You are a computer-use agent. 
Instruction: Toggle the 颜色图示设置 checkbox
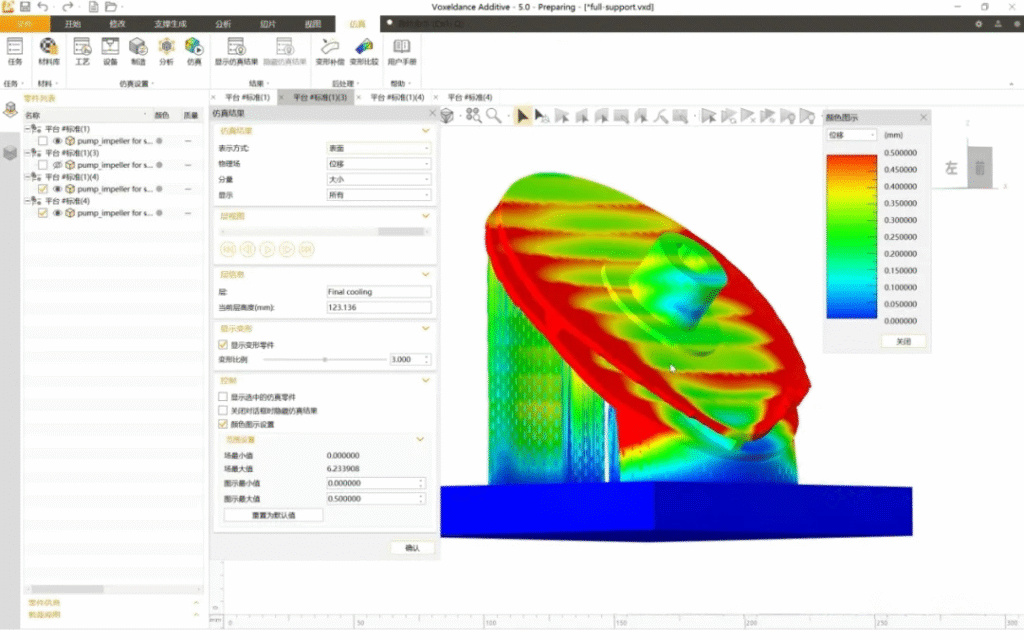(x=222, y=424)
